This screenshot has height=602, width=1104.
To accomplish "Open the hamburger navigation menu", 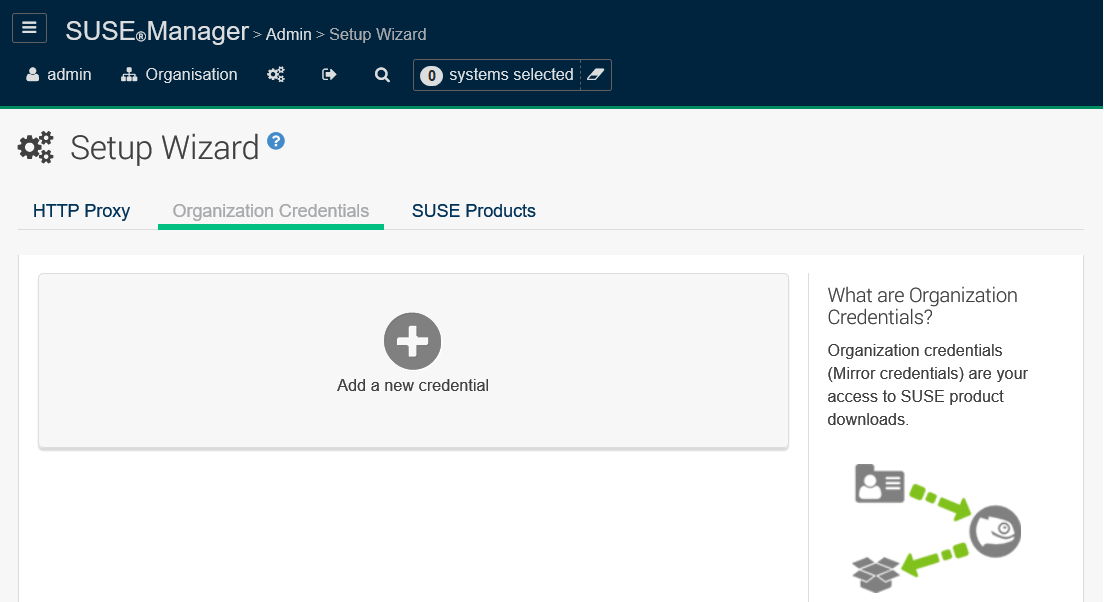I will [29, 28].
